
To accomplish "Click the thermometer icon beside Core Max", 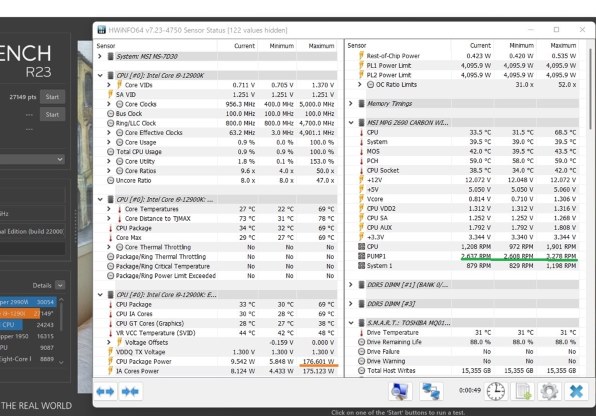I will point(111,238).
